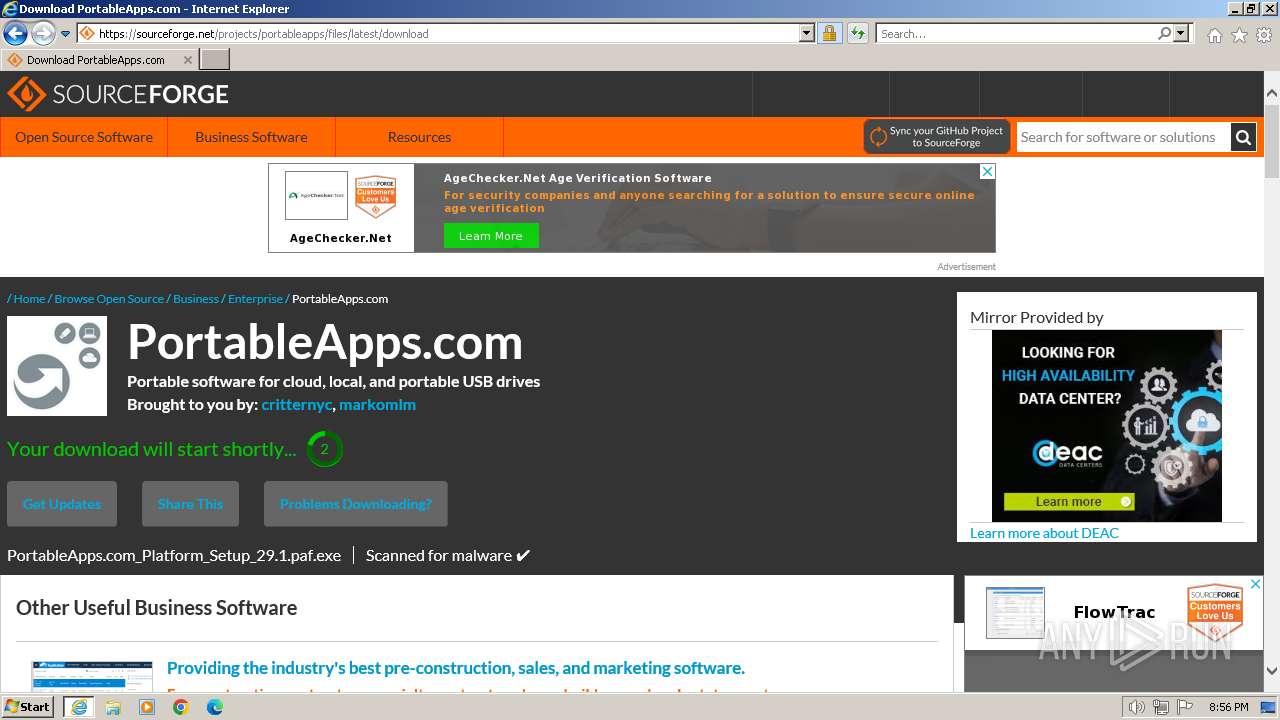Screen dimensions: 1280x720
Task: Select the Download PortableApps.com tab
Action: [x=96, y=60]
